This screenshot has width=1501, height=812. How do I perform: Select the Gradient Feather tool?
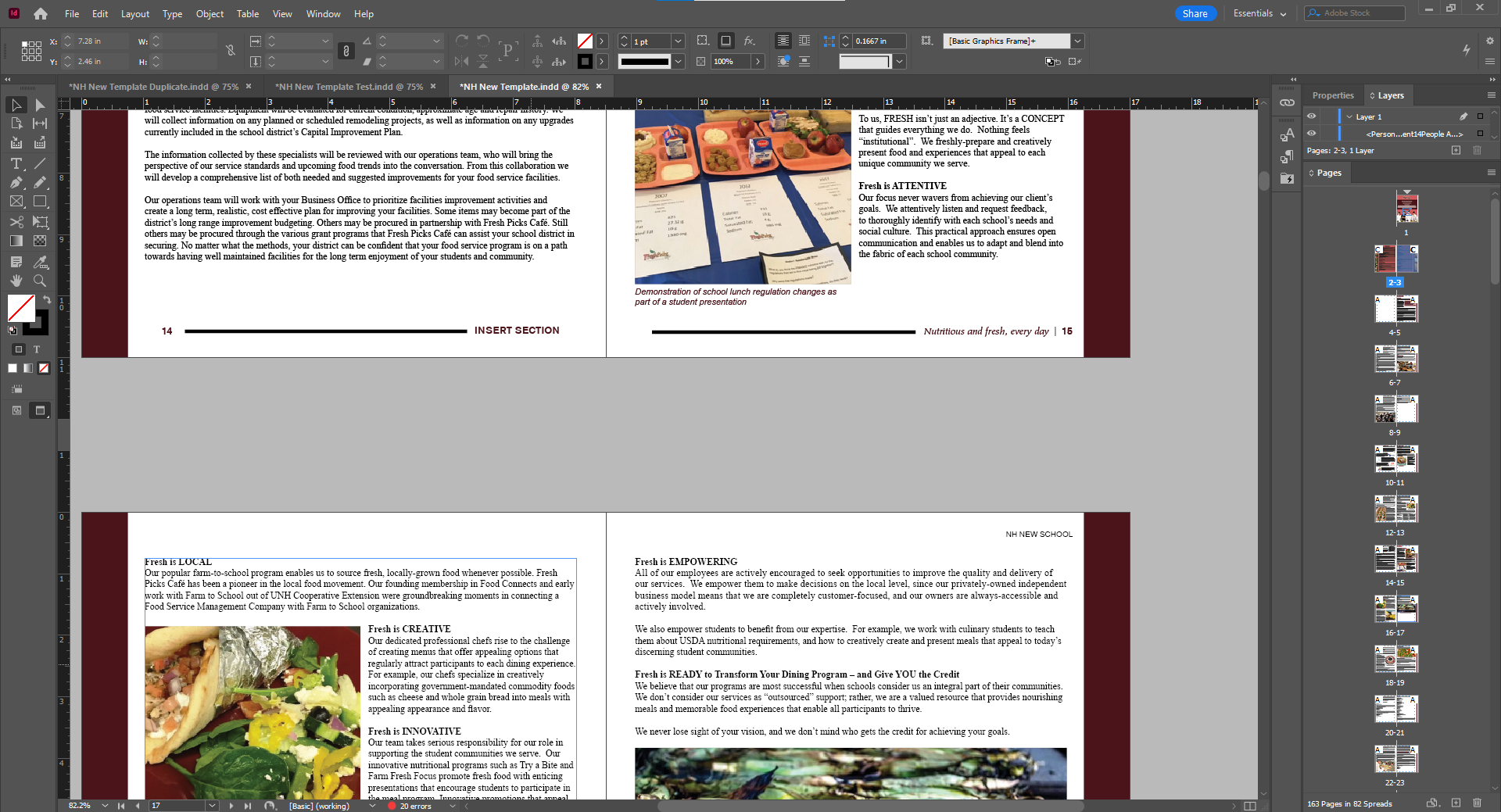click(40, 241)
